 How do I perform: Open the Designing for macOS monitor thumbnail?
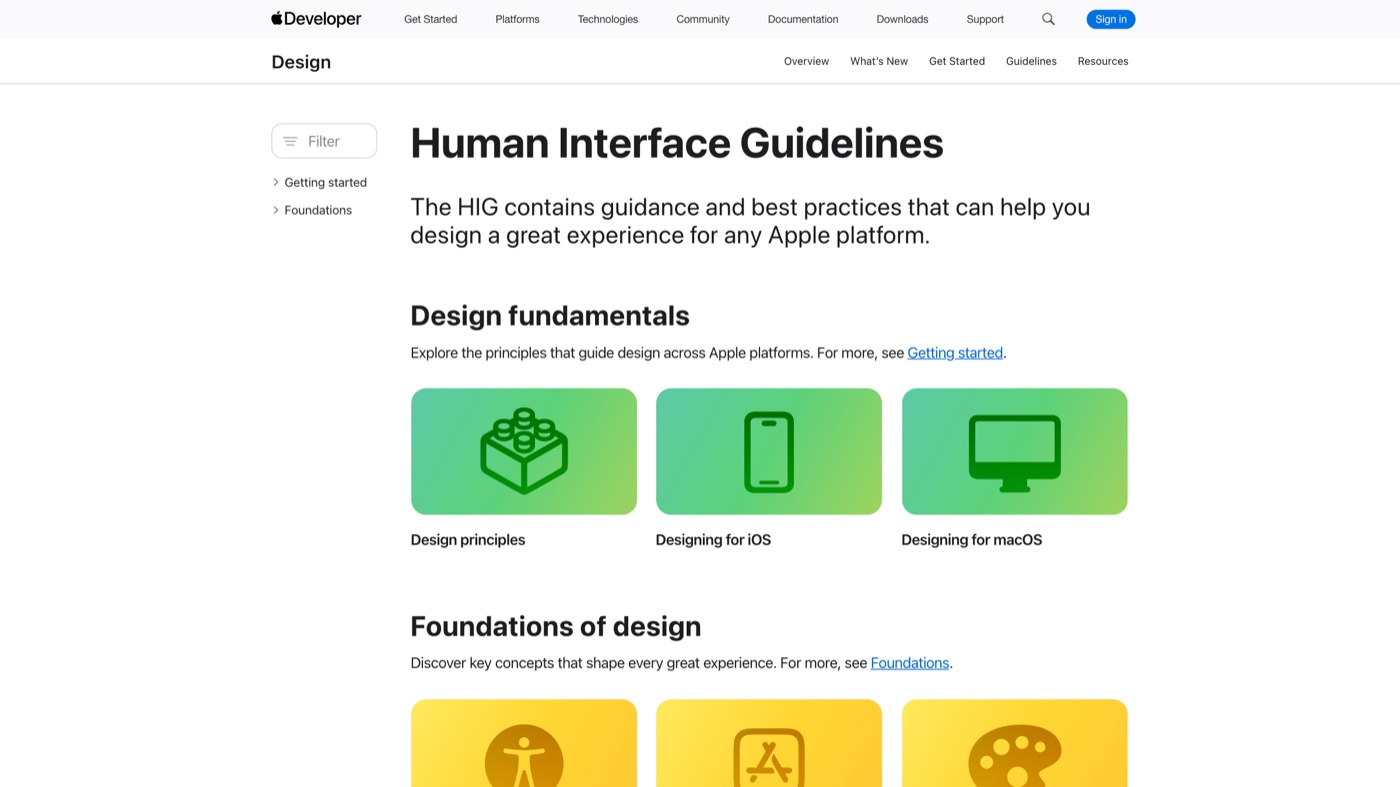[x=1014, y=451]
